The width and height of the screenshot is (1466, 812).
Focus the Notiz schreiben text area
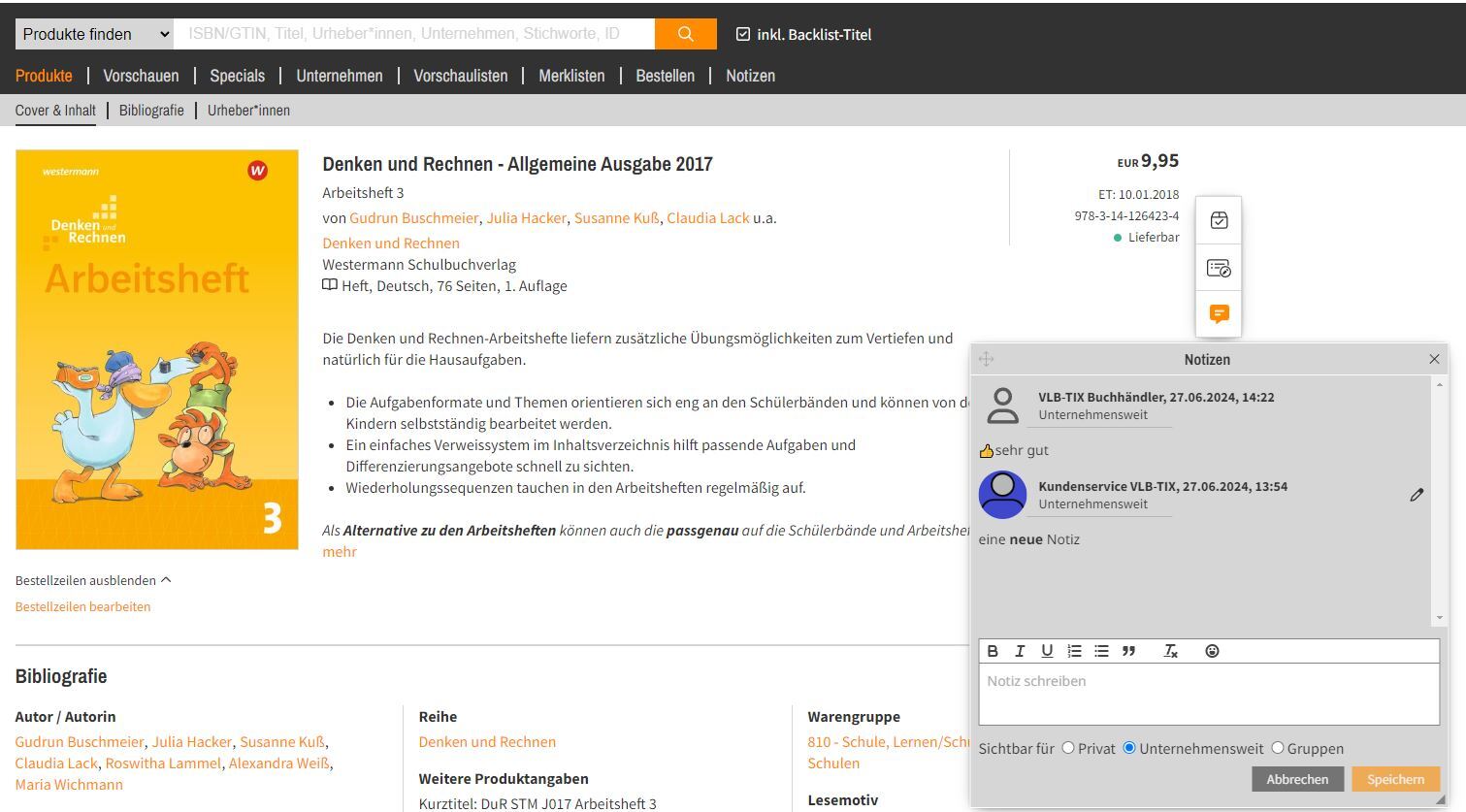[x=1209, y=694]
